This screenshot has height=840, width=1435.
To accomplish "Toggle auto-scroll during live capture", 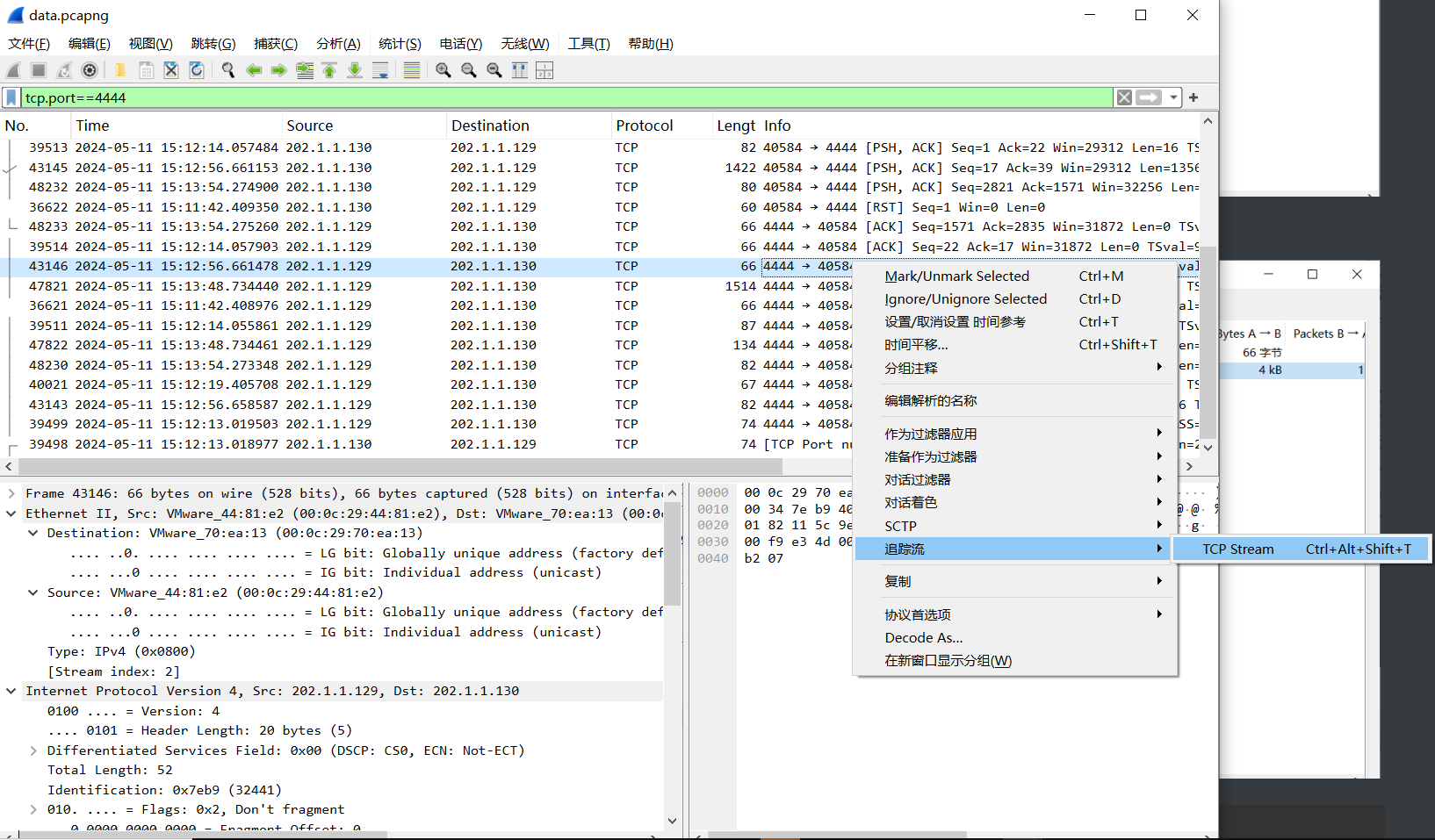I will coord(380,70).
